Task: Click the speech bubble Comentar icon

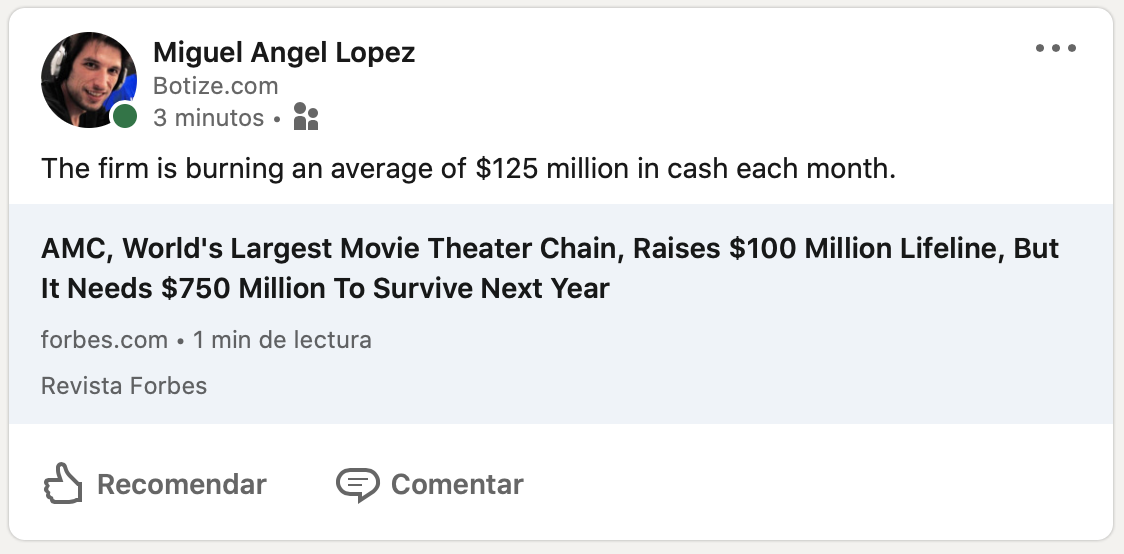Action: pos(358,484)
